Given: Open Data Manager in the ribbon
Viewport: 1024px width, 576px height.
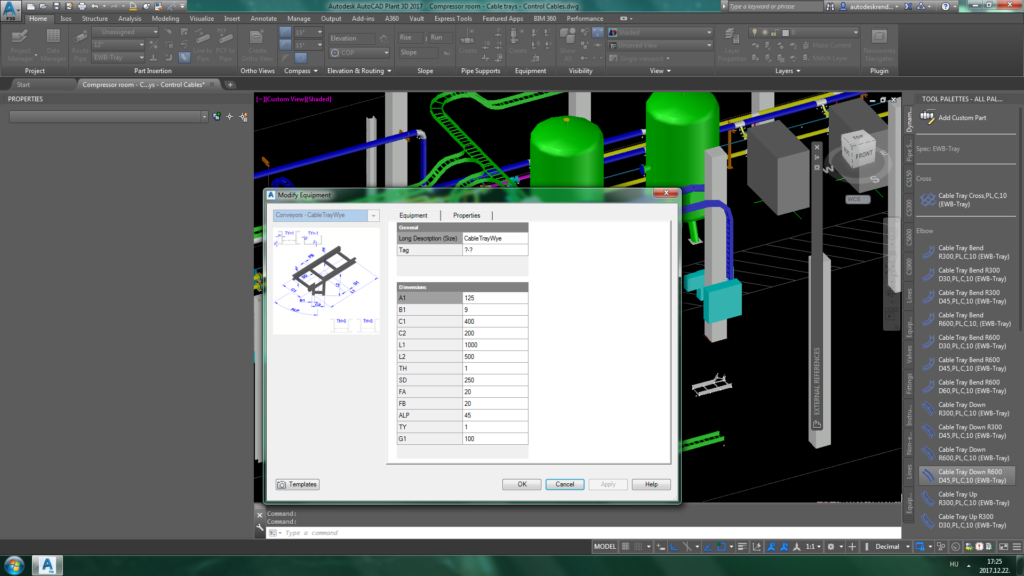Looking at the screenshot, I should [x=53, y=45].
